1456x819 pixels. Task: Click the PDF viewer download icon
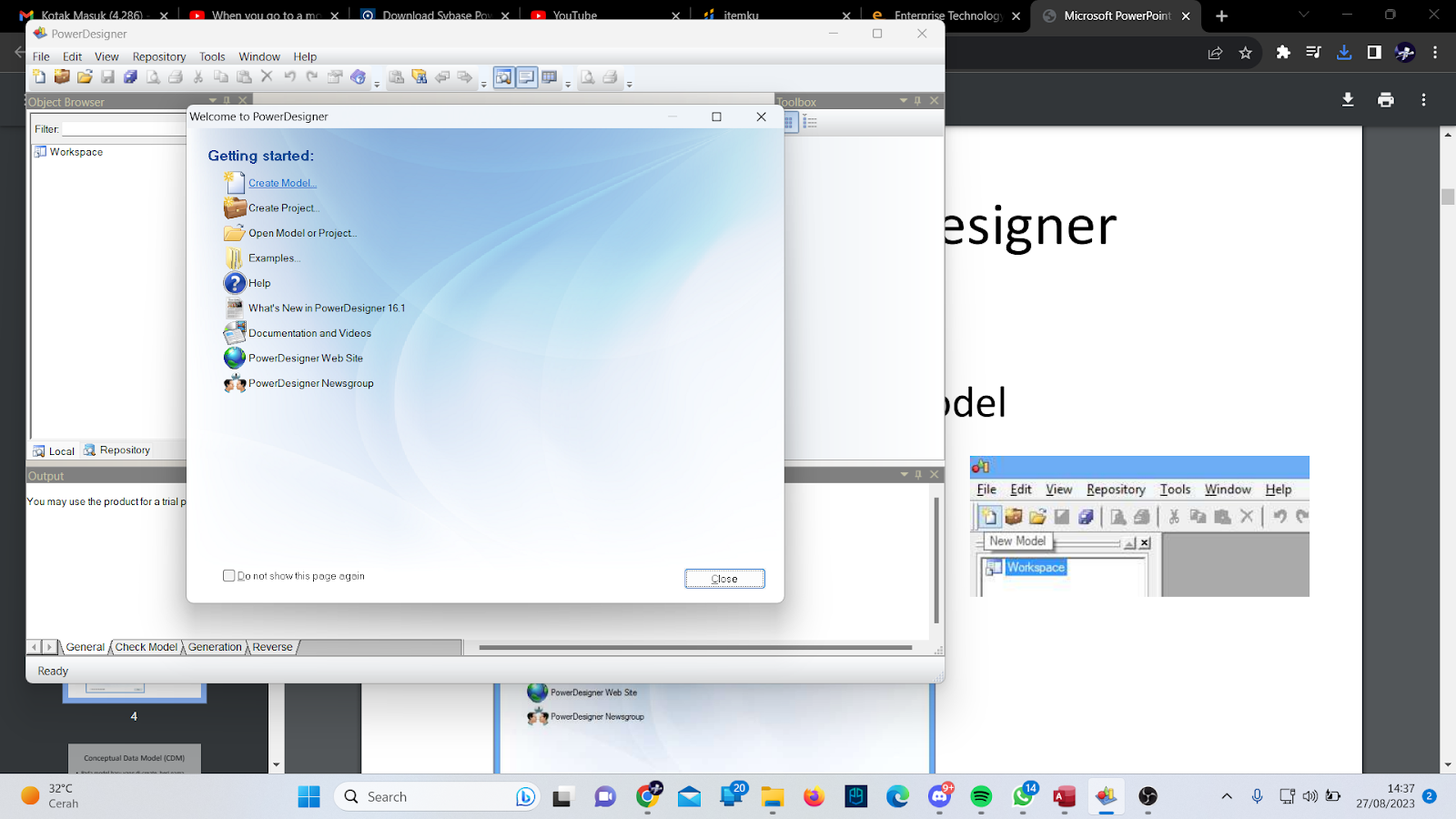click(x=1348, y=100)
